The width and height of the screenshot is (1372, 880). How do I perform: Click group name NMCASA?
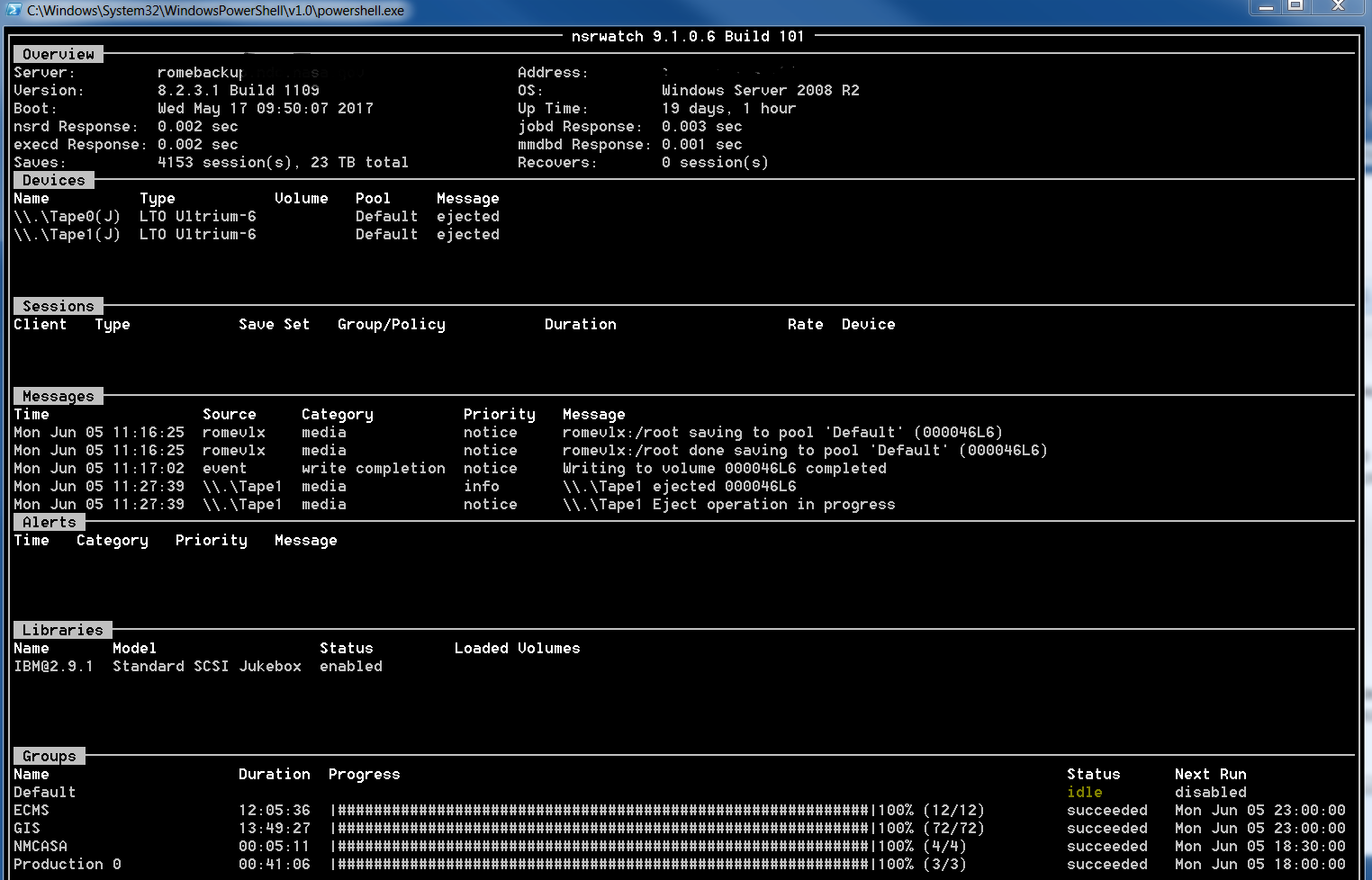coord(41,846)
